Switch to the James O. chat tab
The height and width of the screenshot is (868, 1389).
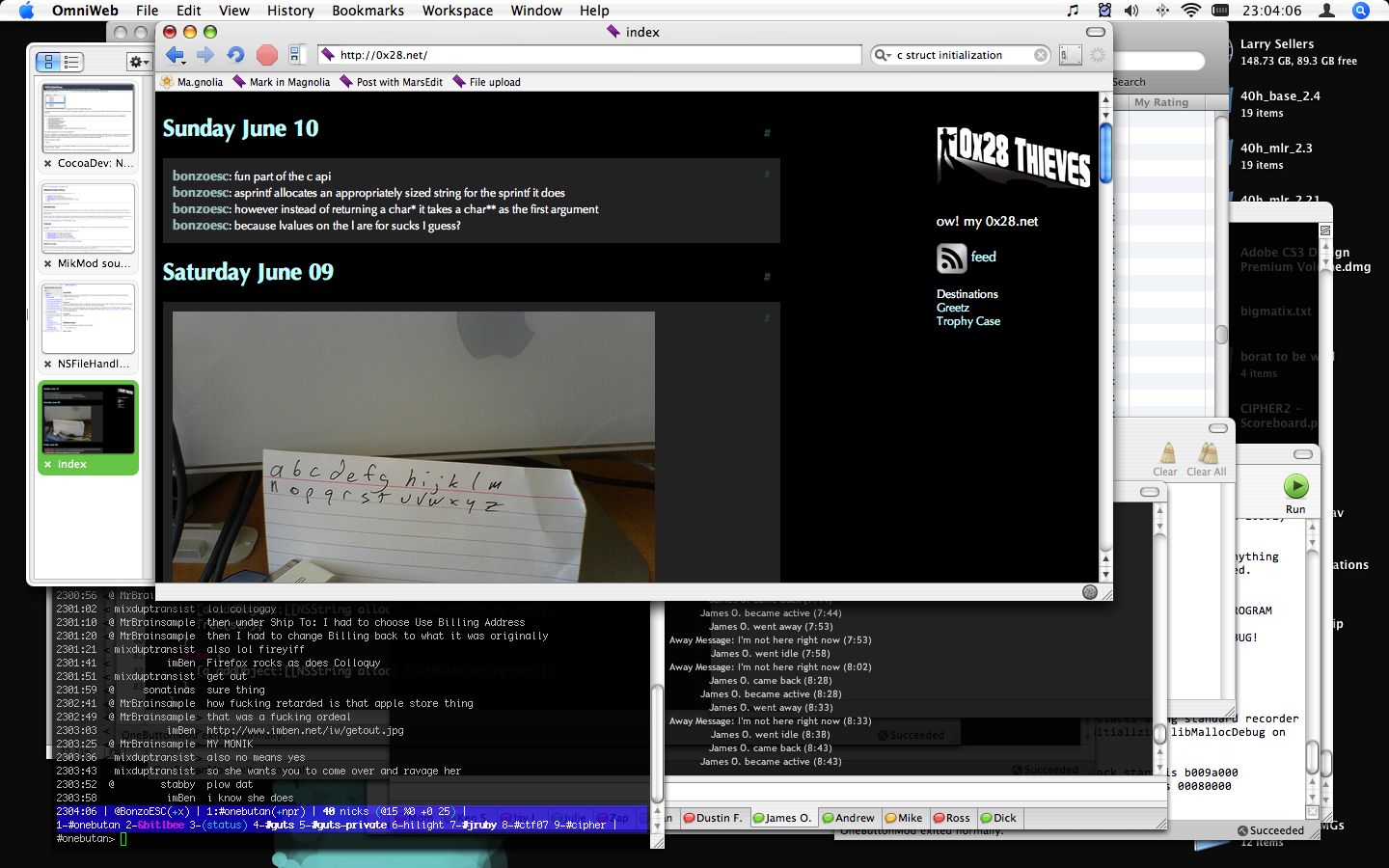[782, 818]
